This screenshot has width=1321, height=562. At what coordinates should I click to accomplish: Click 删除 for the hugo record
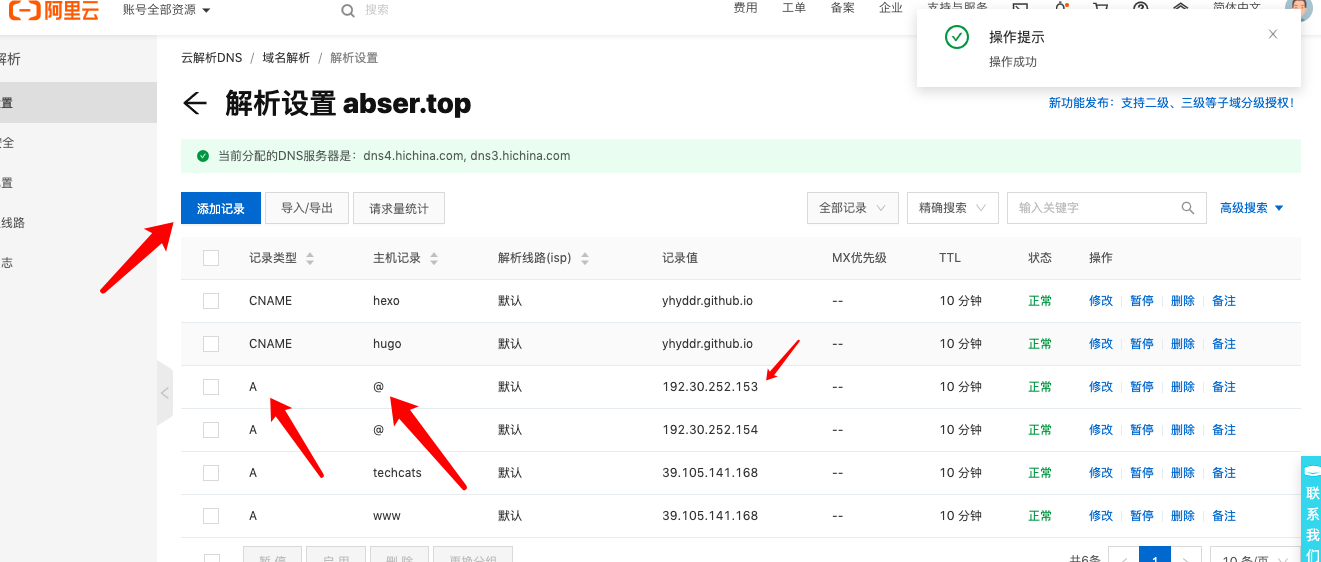coord(1183,344)
